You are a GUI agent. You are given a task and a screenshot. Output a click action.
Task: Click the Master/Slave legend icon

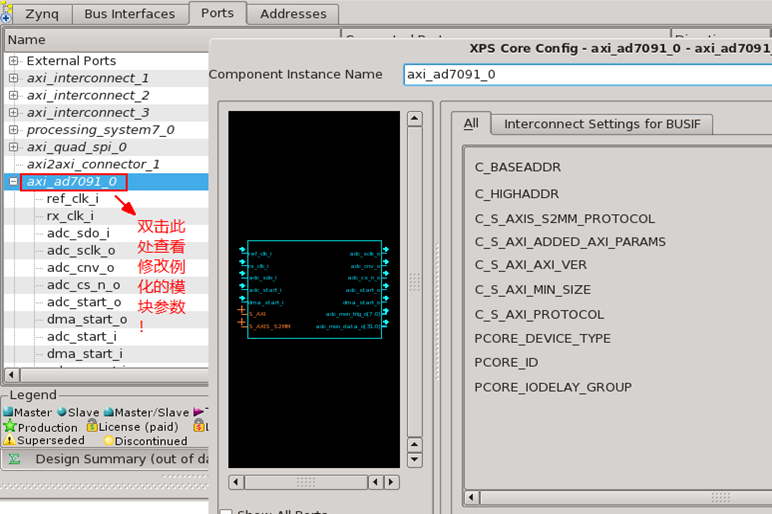[109, 412]
